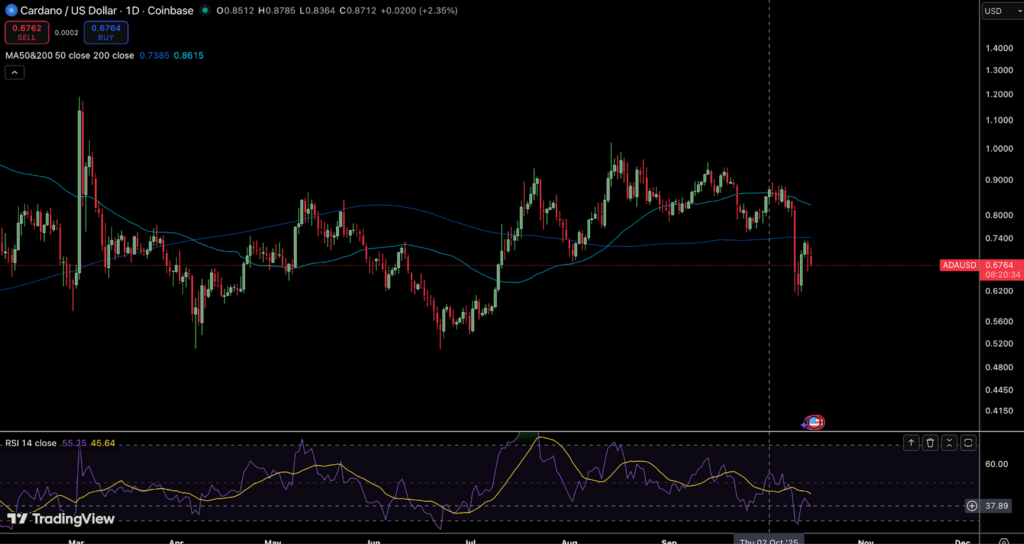Click the ADAUSD price label tag
The image size is (1024, 544).
coord(959,265)
